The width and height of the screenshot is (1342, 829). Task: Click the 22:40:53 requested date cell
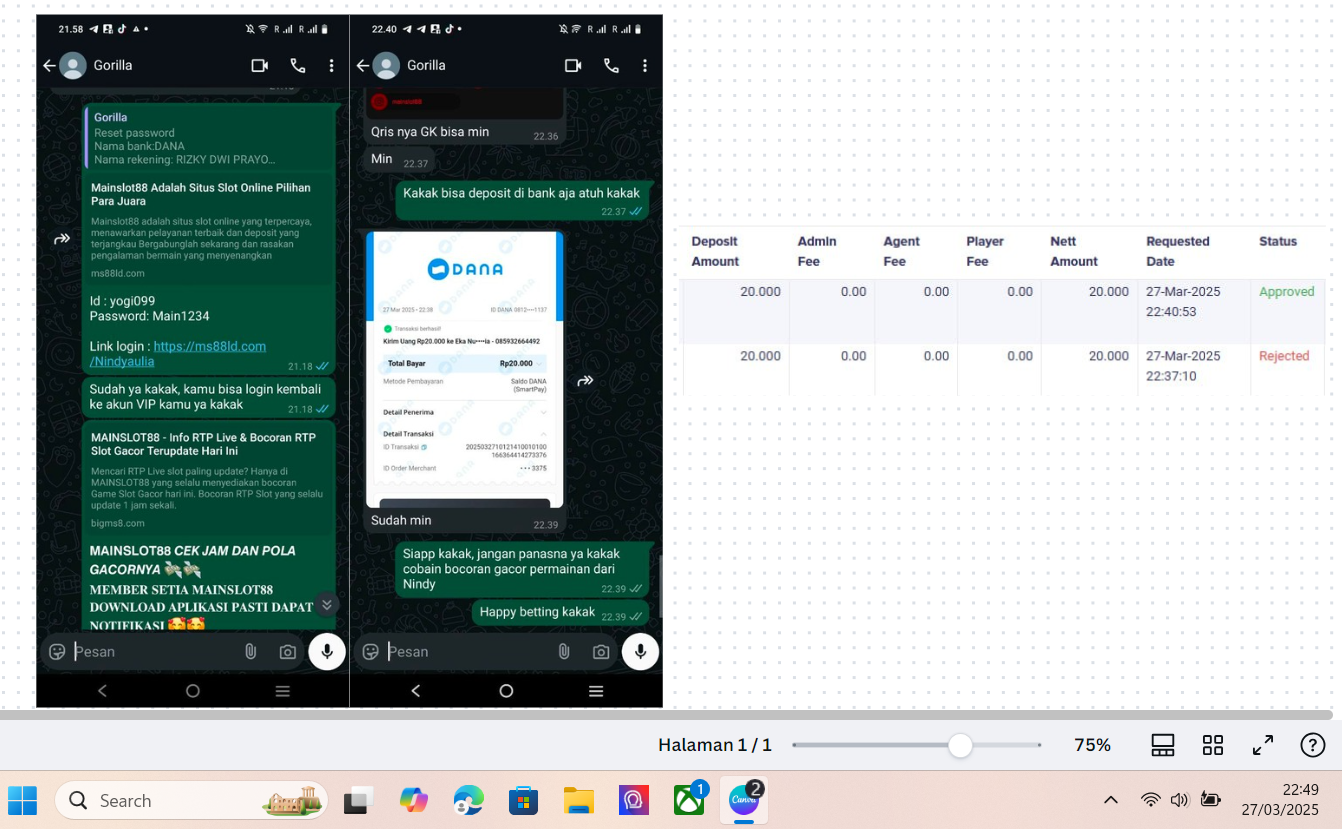click(1183, 302)
